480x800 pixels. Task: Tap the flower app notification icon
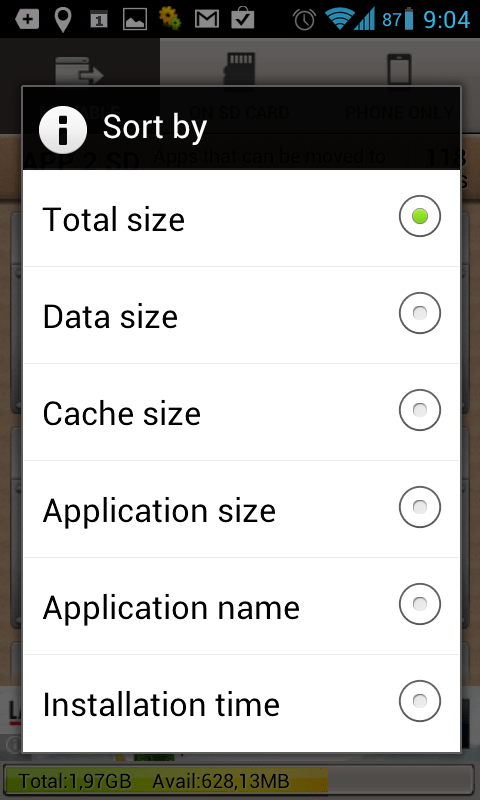(170, 19)
